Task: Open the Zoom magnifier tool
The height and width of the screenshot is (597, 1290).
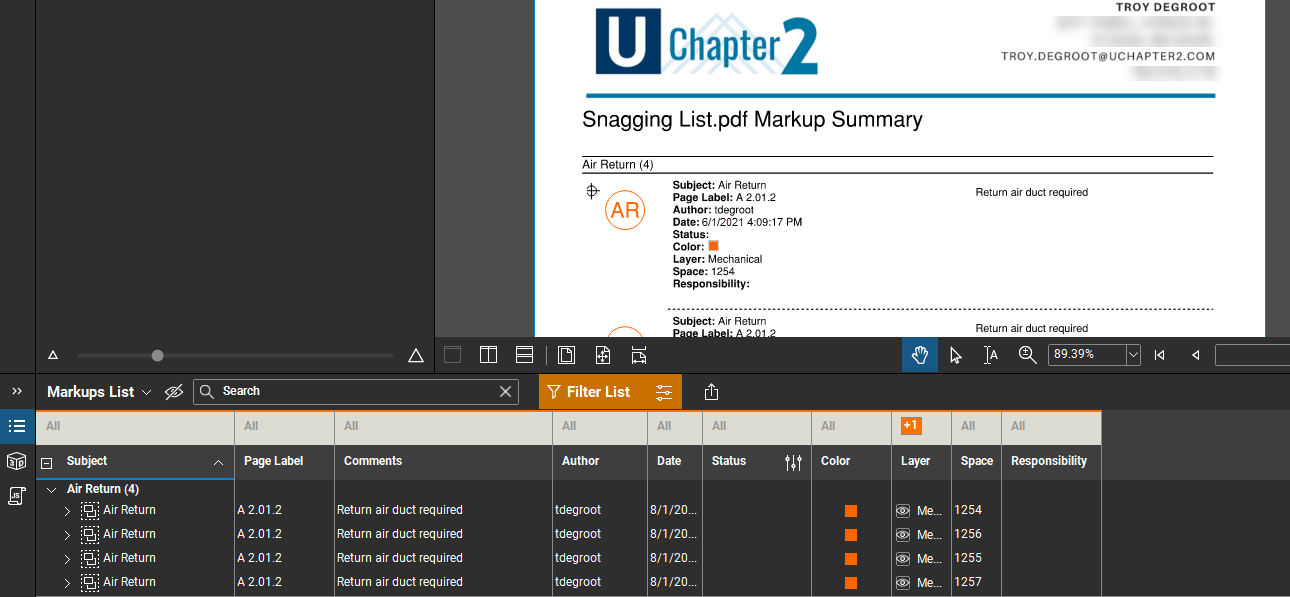Action: pos(1027,355)
